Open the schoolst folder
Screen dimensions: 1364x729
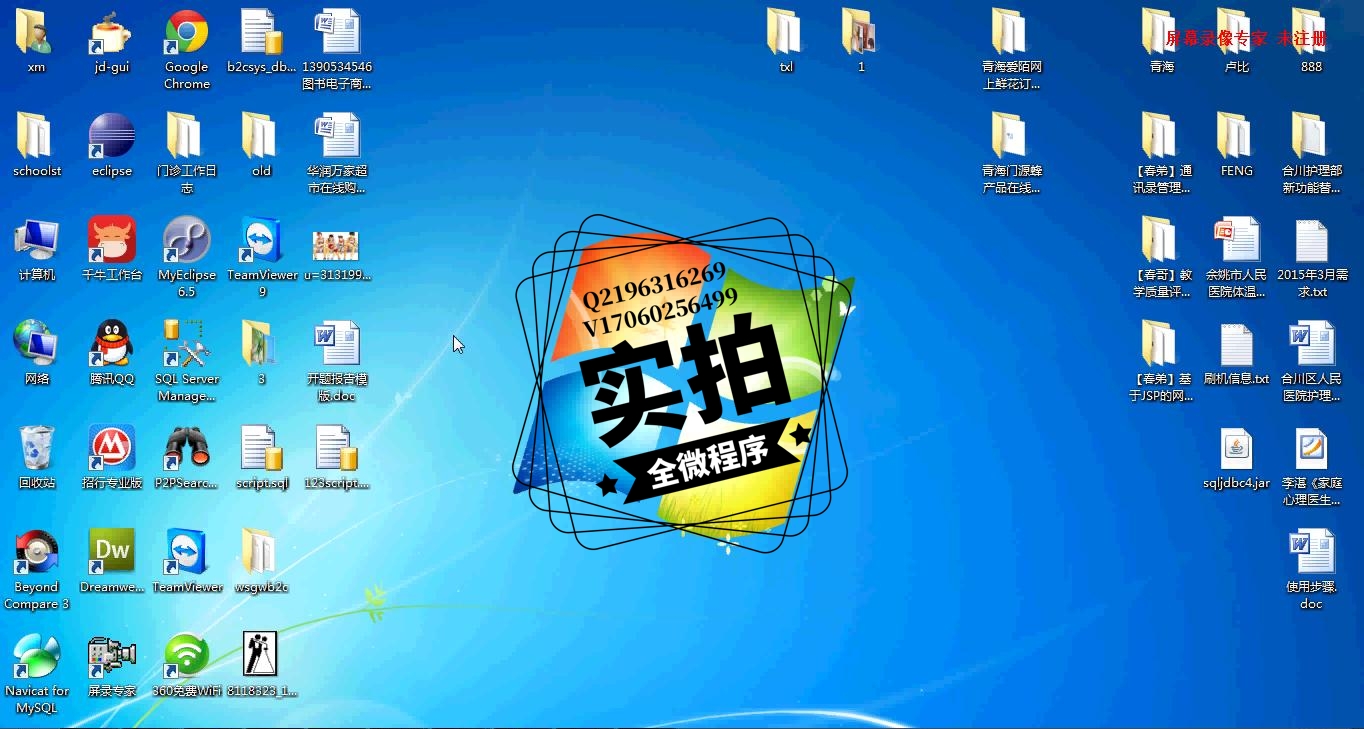36,136
